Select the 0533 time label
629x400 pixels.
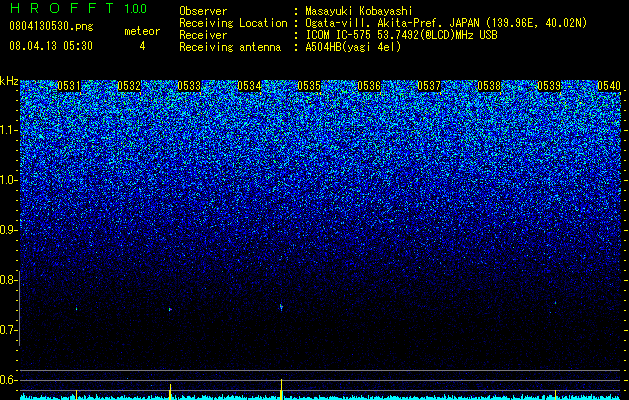point(189,86)
